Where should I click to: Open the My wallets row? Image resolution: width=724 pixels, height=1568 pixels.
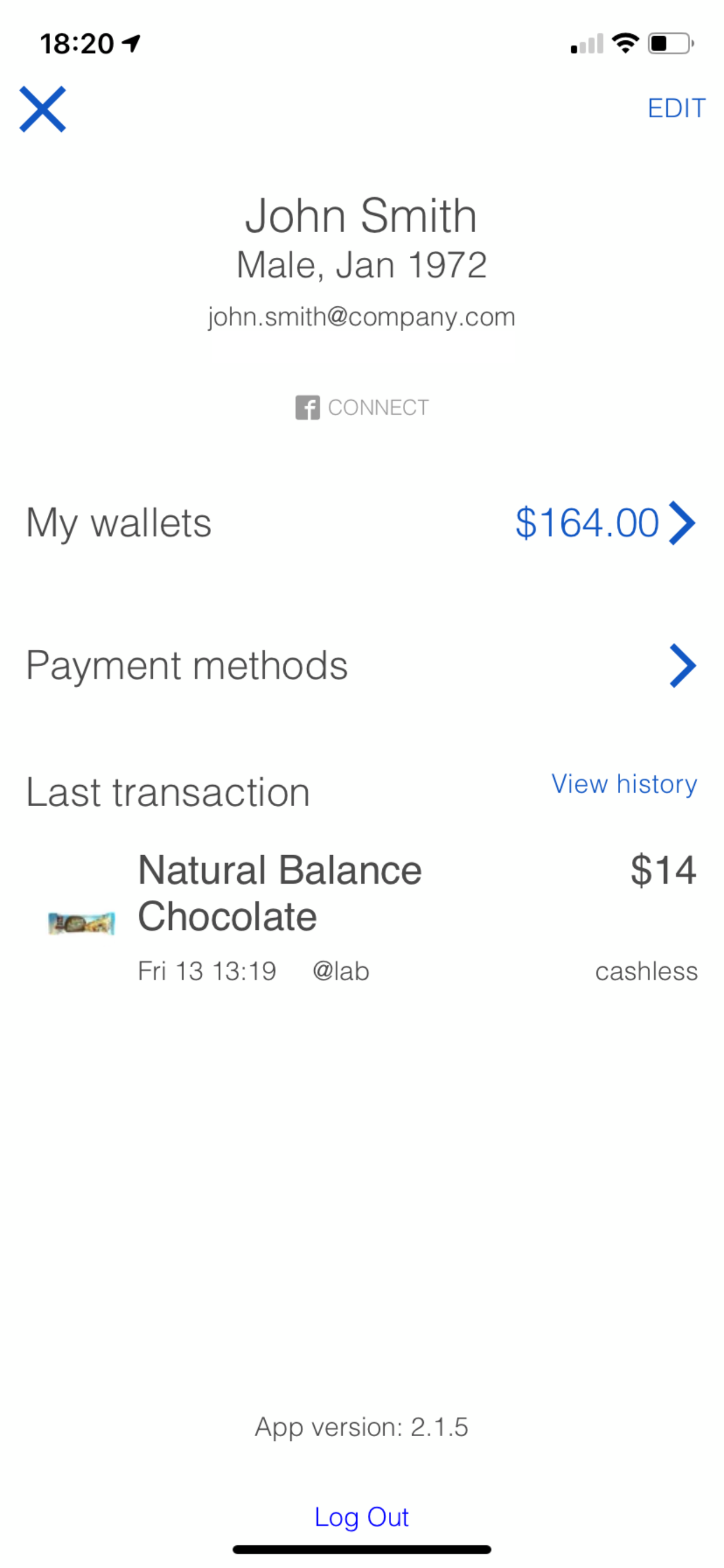pyautogui.click(x=361, y=523)
